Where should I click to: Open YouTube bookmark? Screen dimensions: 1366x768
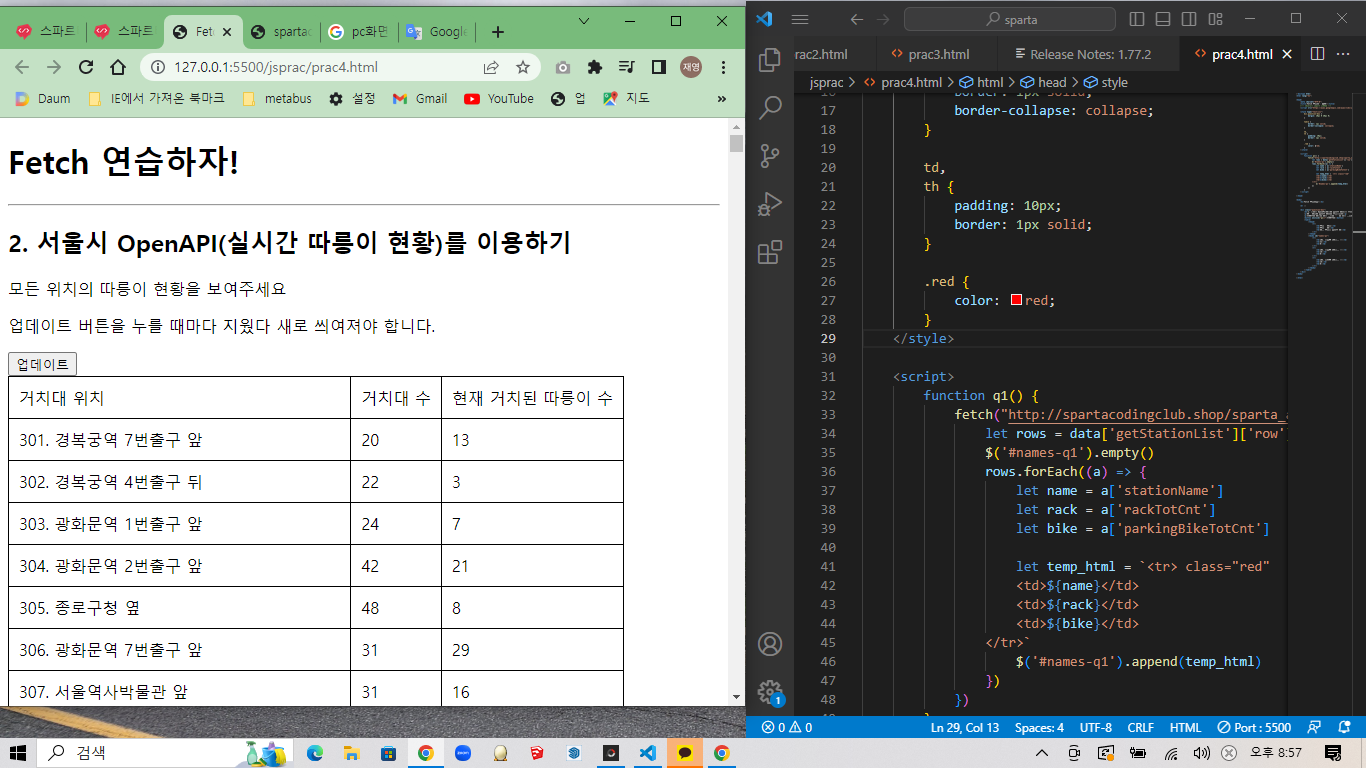[499, 98]
